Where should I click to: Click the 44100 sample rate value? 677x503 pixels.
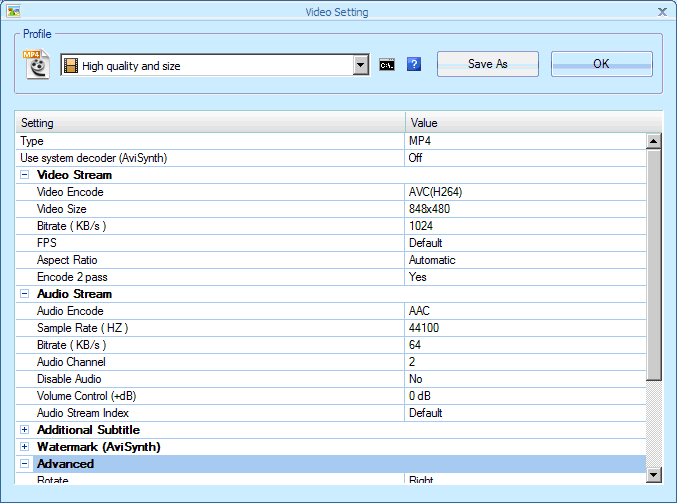coord(424,328)
